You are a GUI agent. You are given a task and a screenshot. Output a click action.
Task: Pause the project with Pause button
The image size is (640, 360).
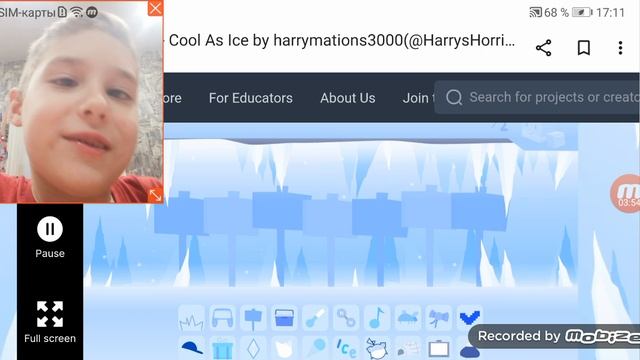click(x=50, y=238)
